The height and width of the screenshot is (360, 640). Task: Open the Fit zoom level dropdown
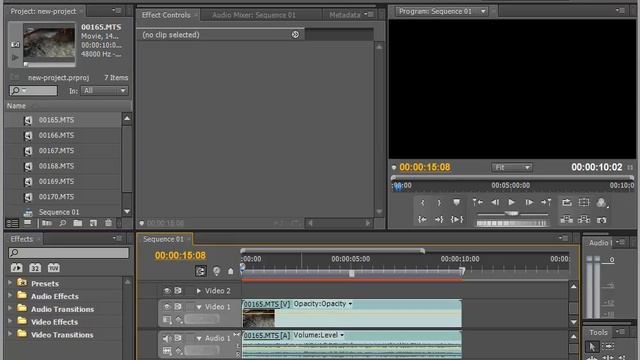pyautogui.click(x=511, y=167)
